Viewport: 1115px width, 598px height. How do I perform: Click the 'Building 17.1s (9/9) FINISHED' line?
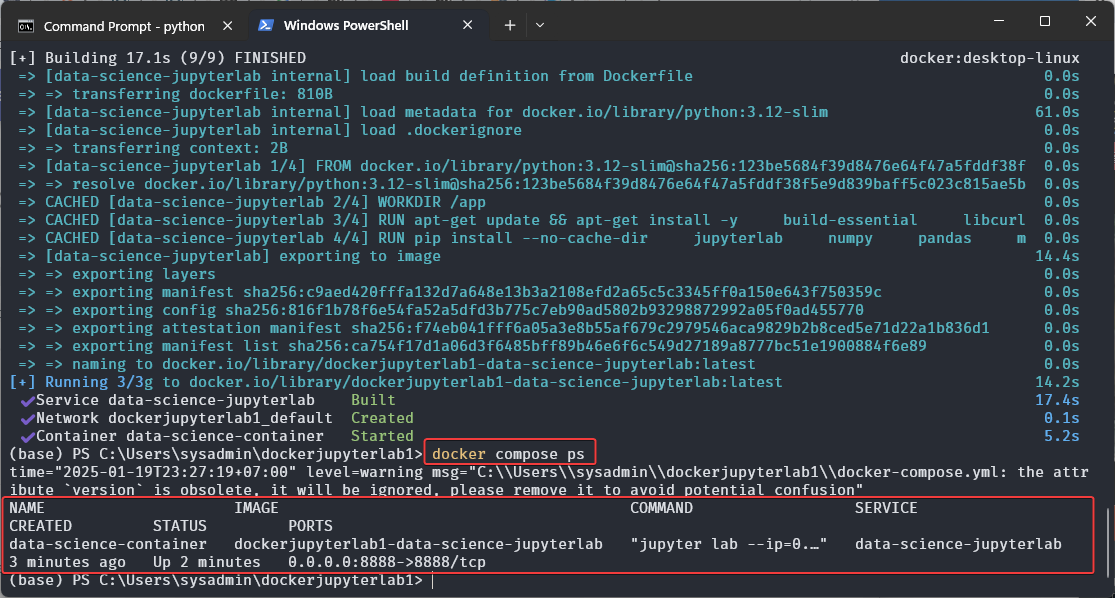pos(158,58)
